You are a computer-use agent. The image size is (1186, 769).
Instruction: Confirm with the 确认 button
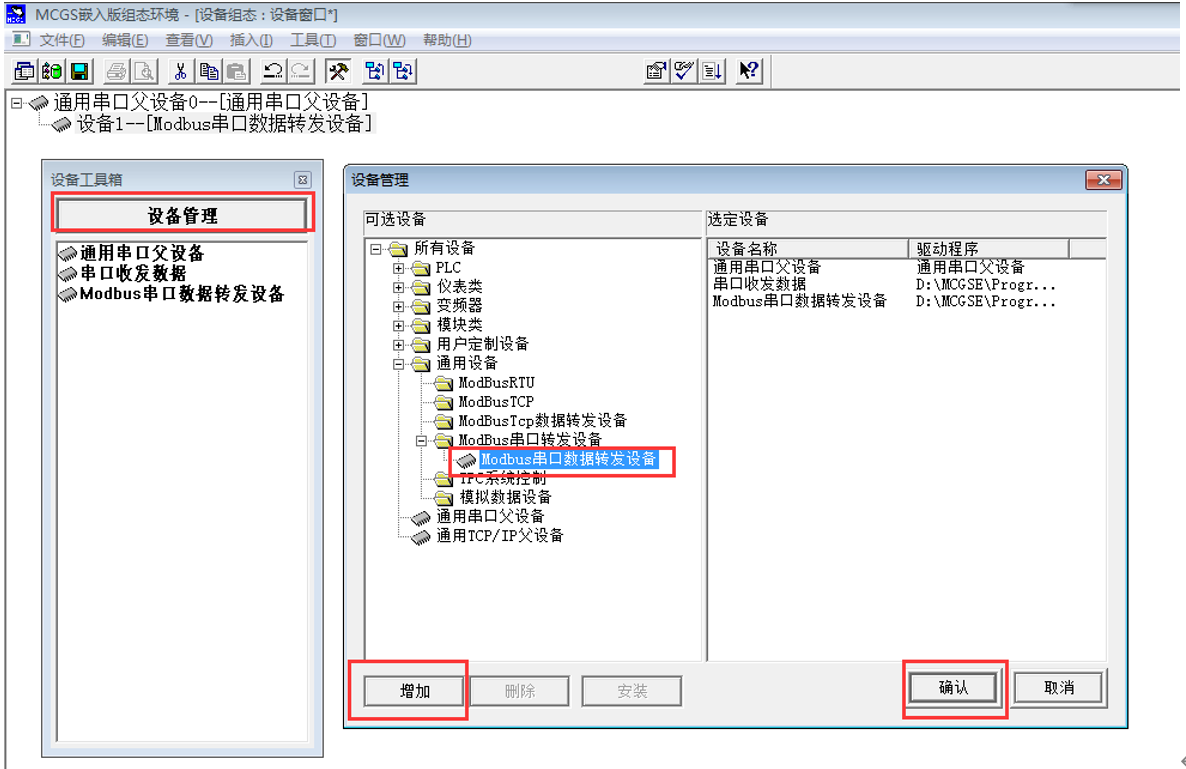(x=953, y=687)
